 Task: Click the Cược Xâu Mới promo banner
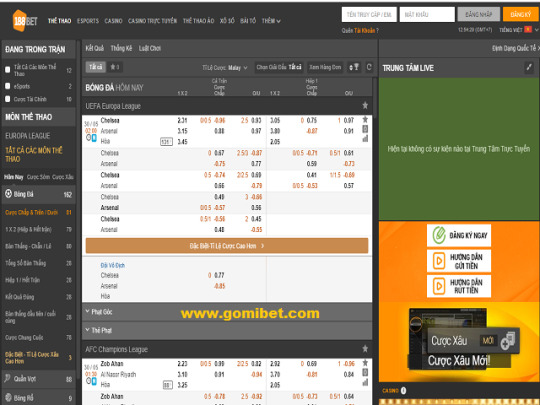(459, 342)
